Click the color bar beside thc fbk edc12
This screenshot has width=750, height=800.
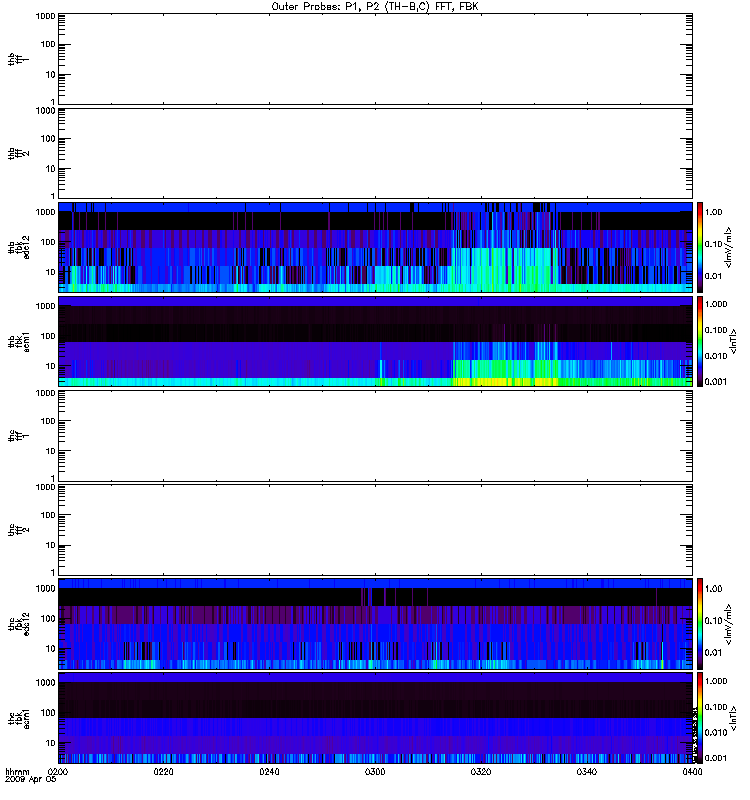coord(700,624)
